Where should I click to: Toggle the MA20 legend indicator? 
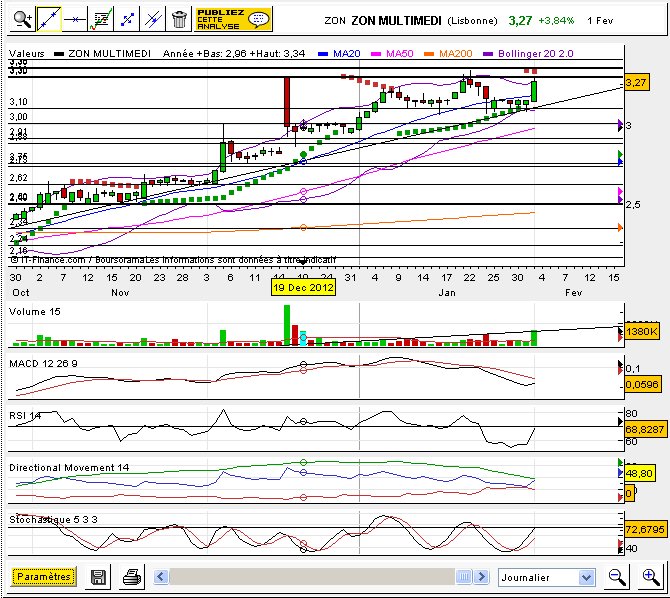(x=340, y=54)
